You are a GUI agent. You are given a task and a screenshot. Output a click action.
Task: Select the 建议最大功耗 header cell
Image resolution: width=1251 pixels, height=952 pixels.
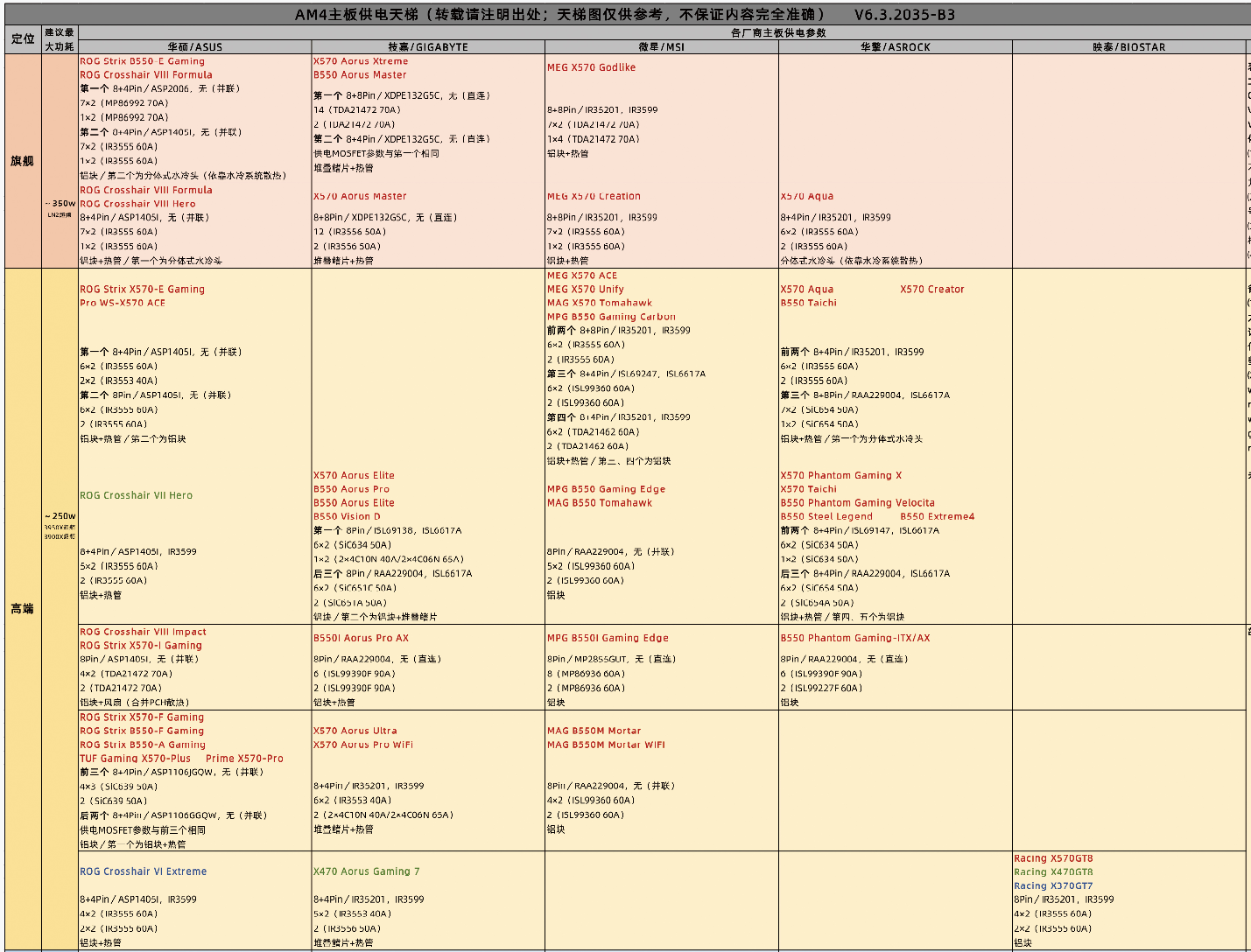pos(60,39)
